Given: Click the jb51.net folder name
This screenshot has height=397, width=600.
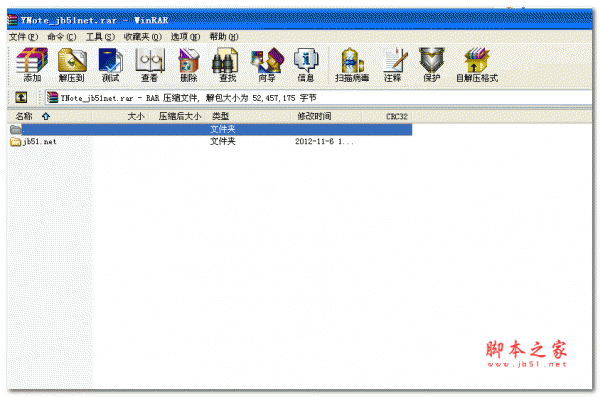Looking at the screenshot, I should [x=40, y=142].
